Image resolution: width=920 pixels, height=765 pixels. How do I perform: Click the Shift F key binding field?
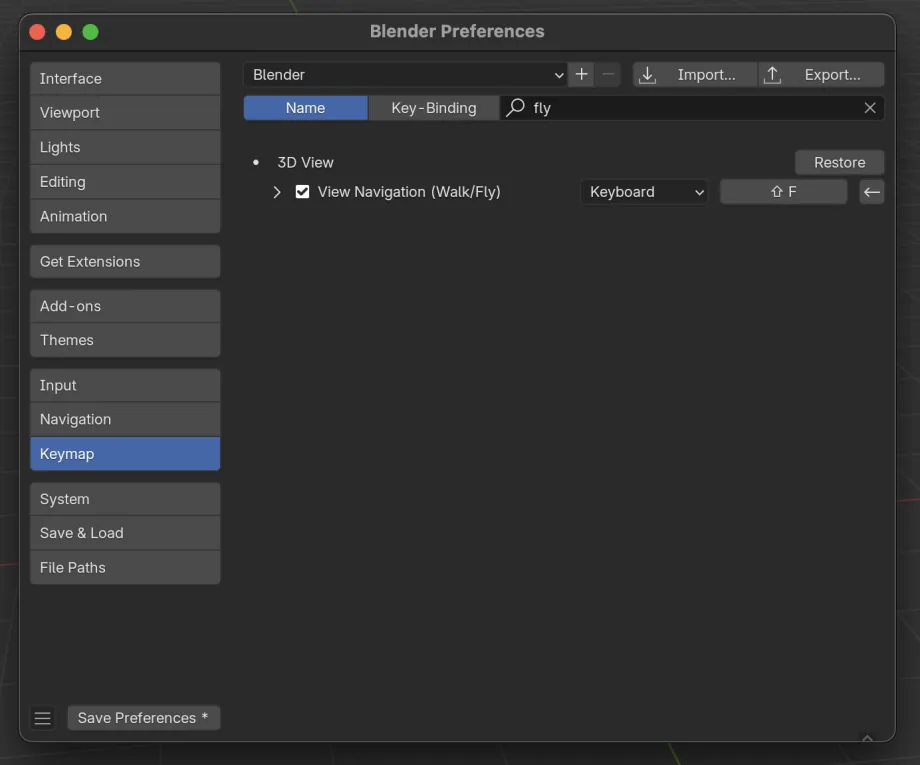783,192
